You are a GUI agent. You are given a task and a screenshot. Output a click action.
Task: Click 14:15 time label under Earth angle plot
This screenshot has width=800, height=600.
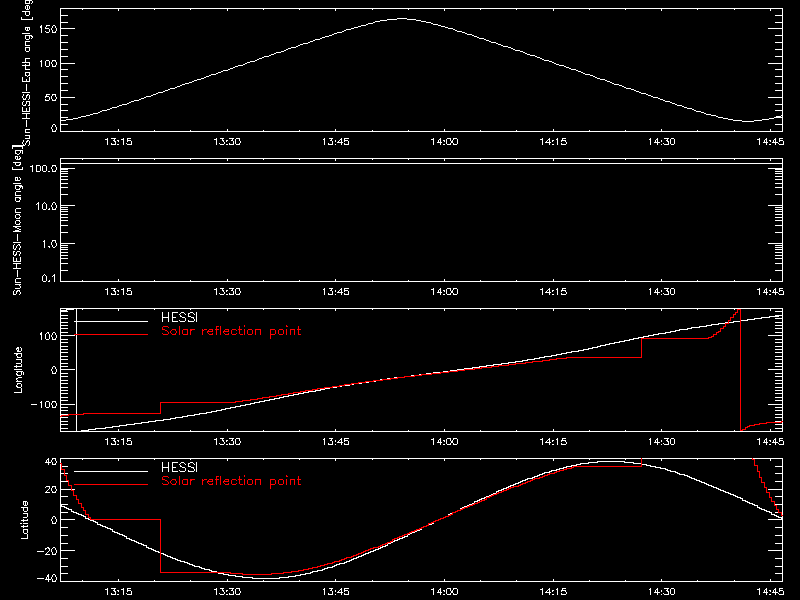pyautogui.click(x=553, y=142)
